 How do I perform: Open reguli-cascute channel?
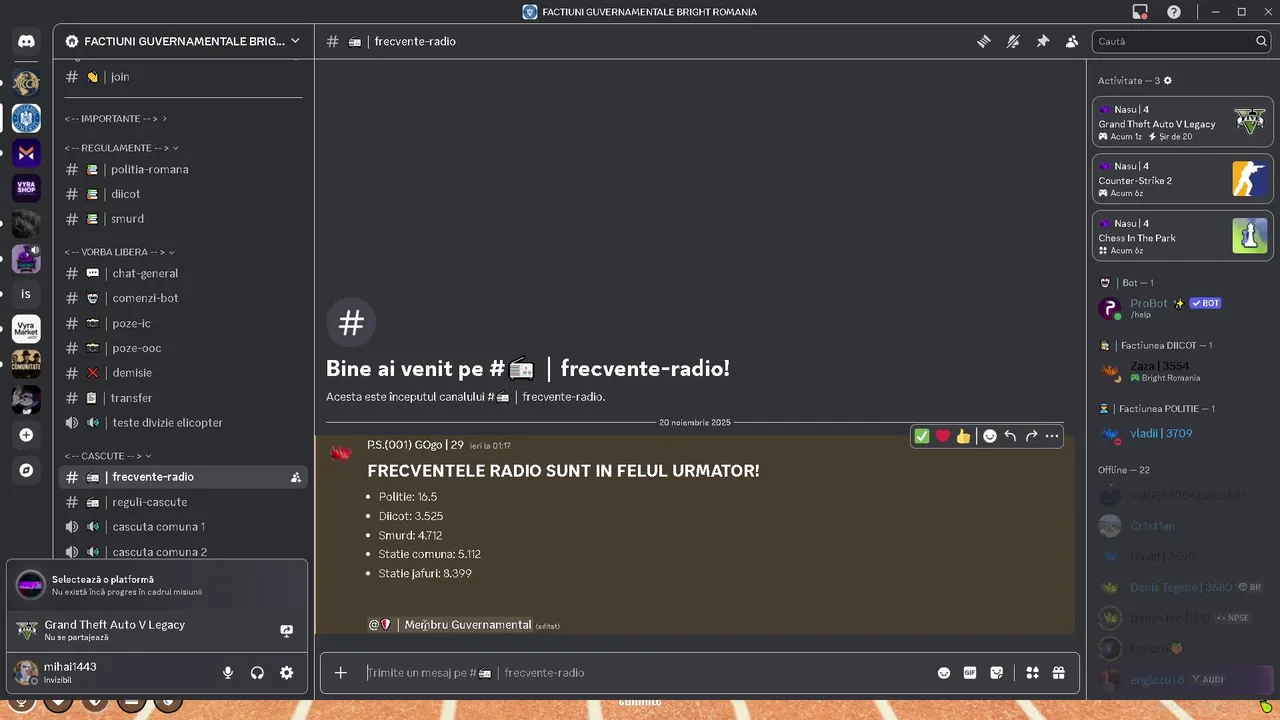[183, 502]
